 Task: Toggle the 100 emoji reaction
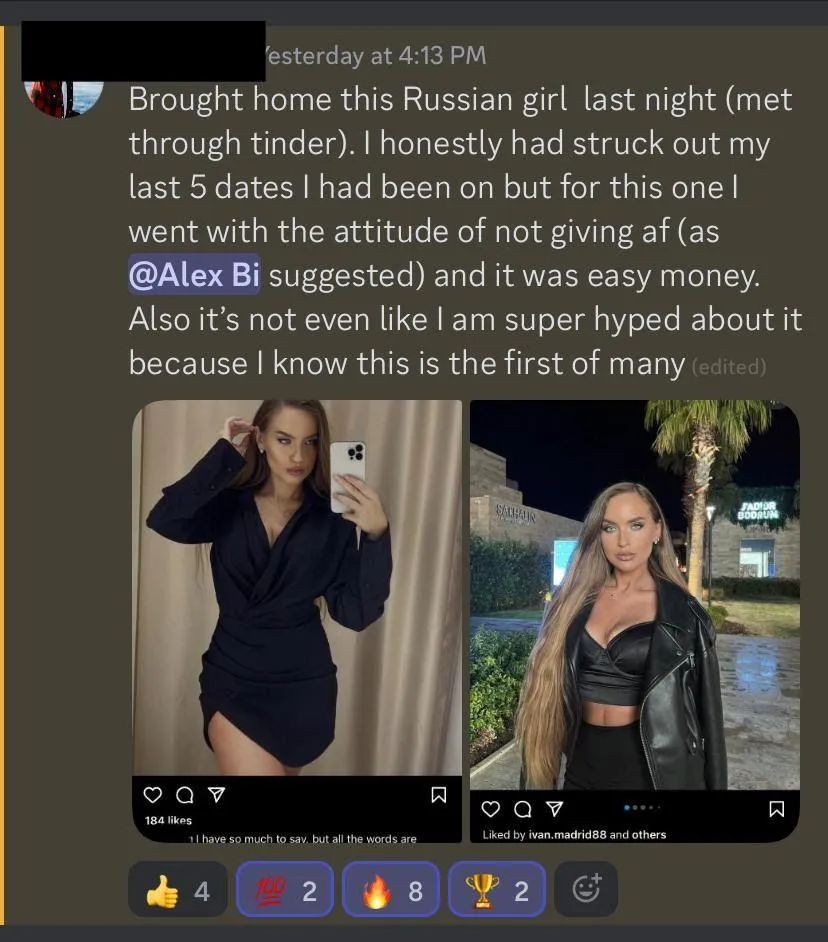[x=285, y=889]
